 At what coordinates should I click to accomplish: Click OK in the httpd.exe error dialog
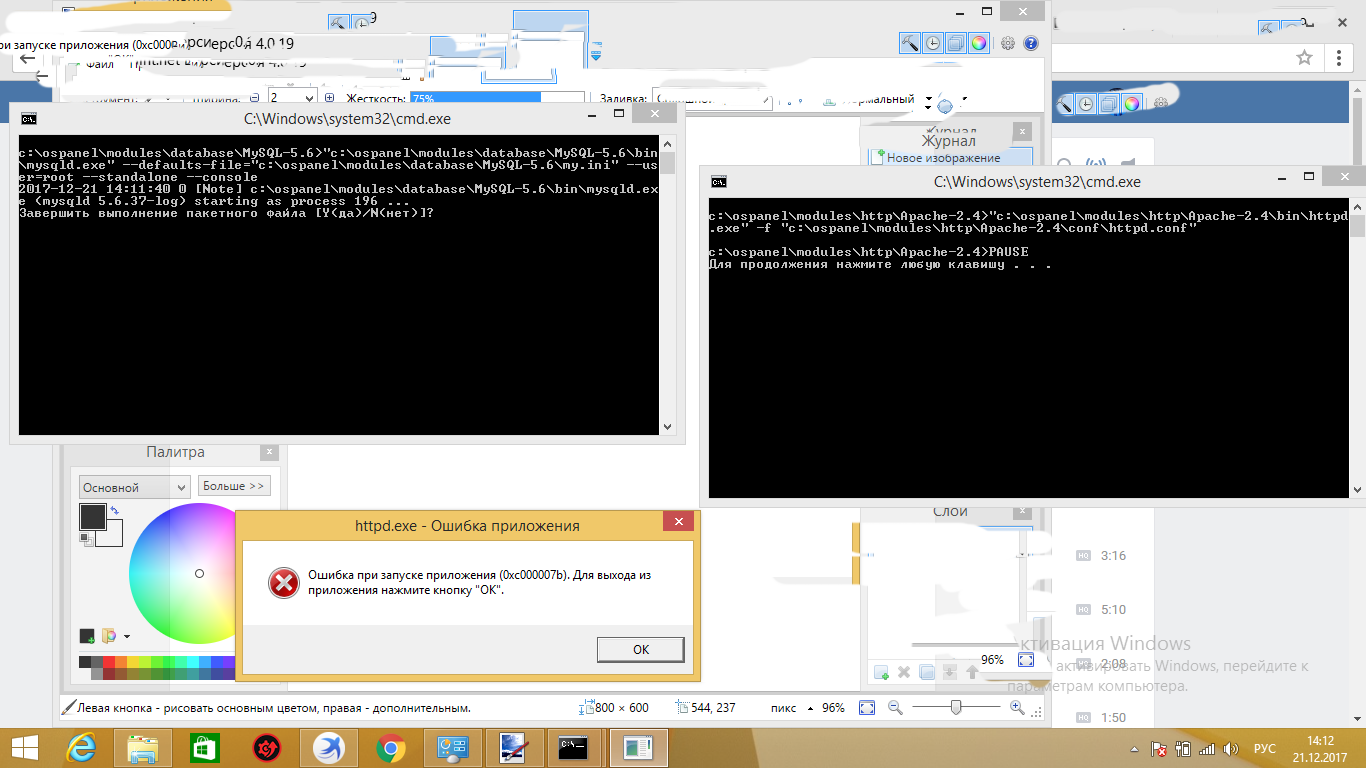coord(640,649)
